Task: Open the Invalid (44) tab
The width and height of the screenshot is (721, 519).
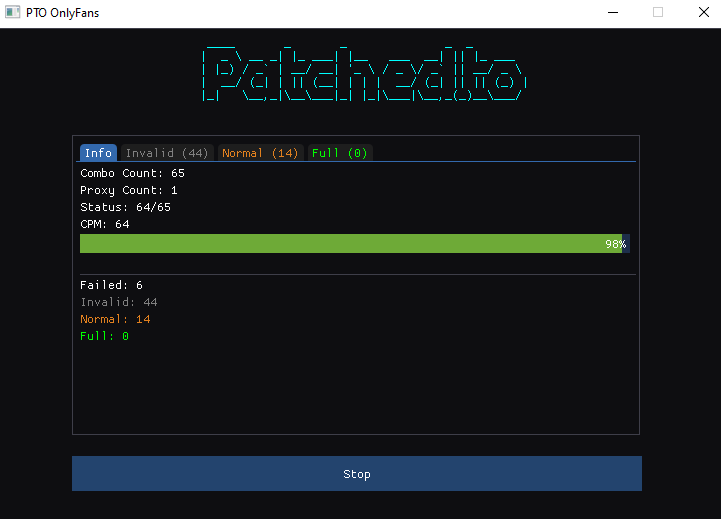Action: pos(167,153)
